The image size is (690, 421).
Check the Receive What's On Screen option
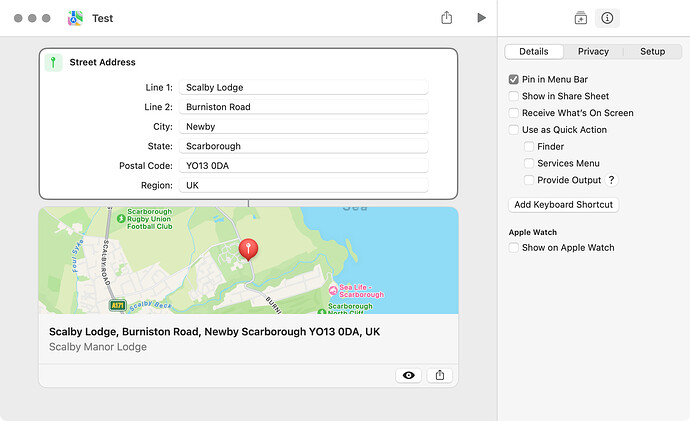pyautogui.click(x=513, y=113)
